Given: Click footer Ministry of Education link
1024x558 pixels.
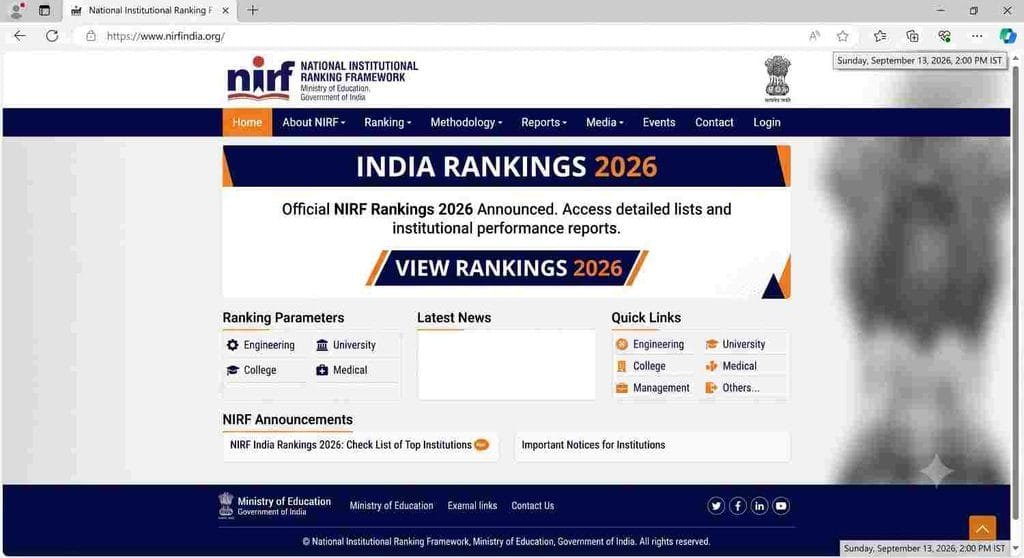Looking at the screenshot, I should click(x=391, y=506).
